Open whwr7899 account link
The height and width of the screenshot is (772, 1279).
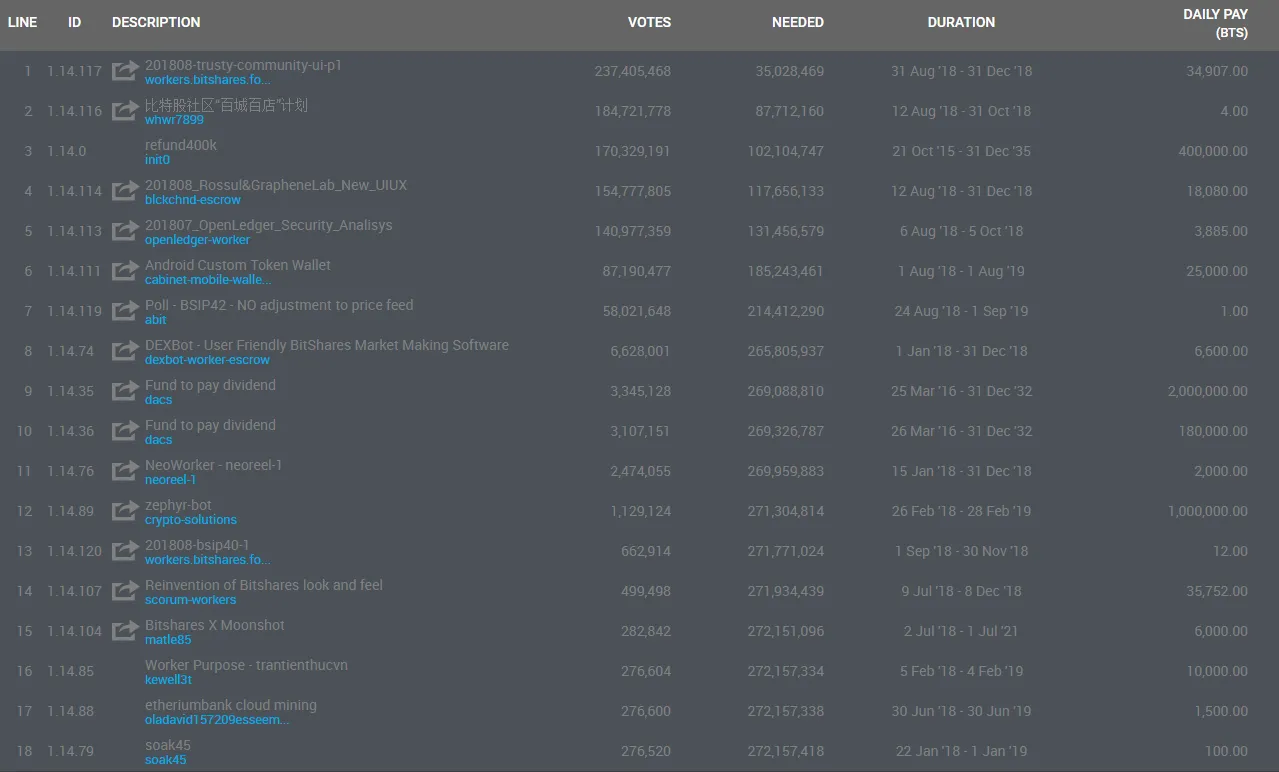tap(174, 120)
